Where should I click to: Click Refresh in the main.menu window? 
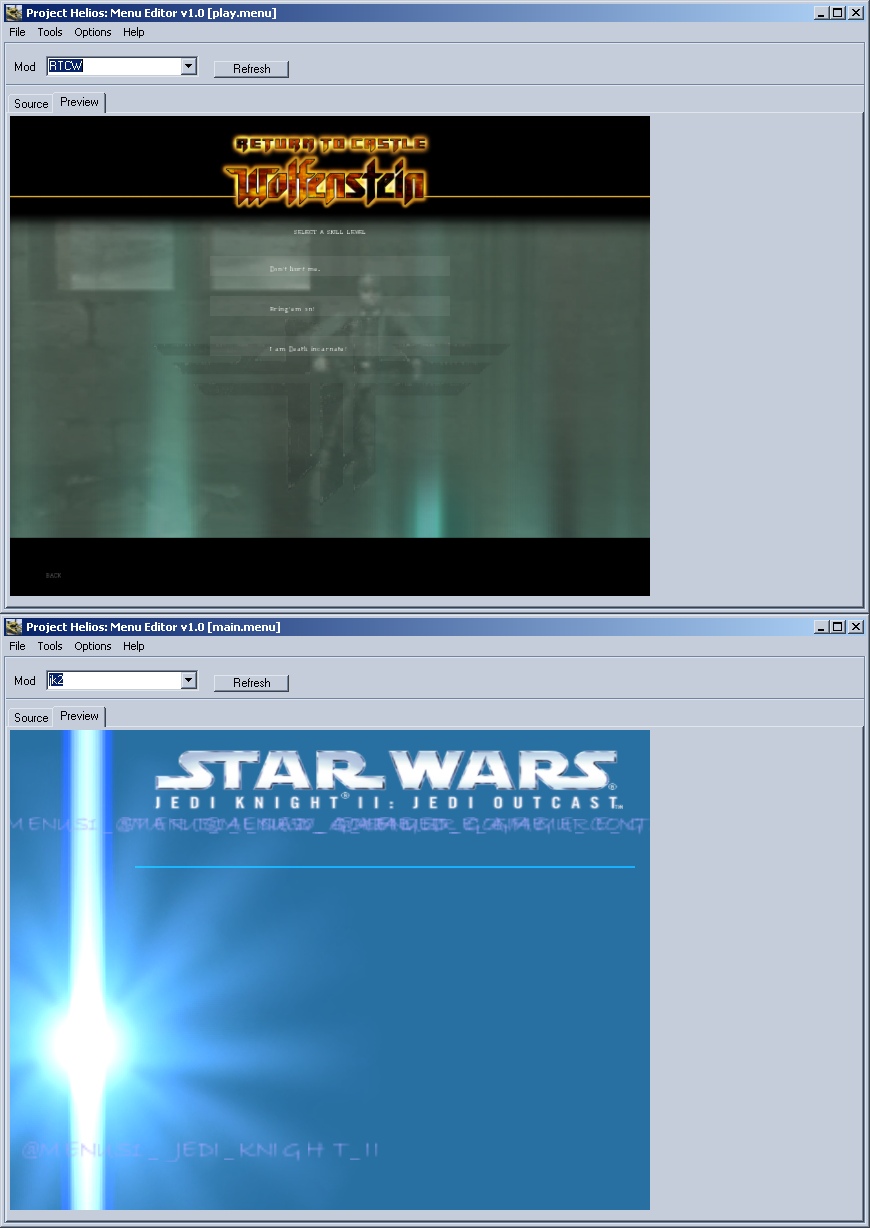pyautogui.click(x=251, y=683)
